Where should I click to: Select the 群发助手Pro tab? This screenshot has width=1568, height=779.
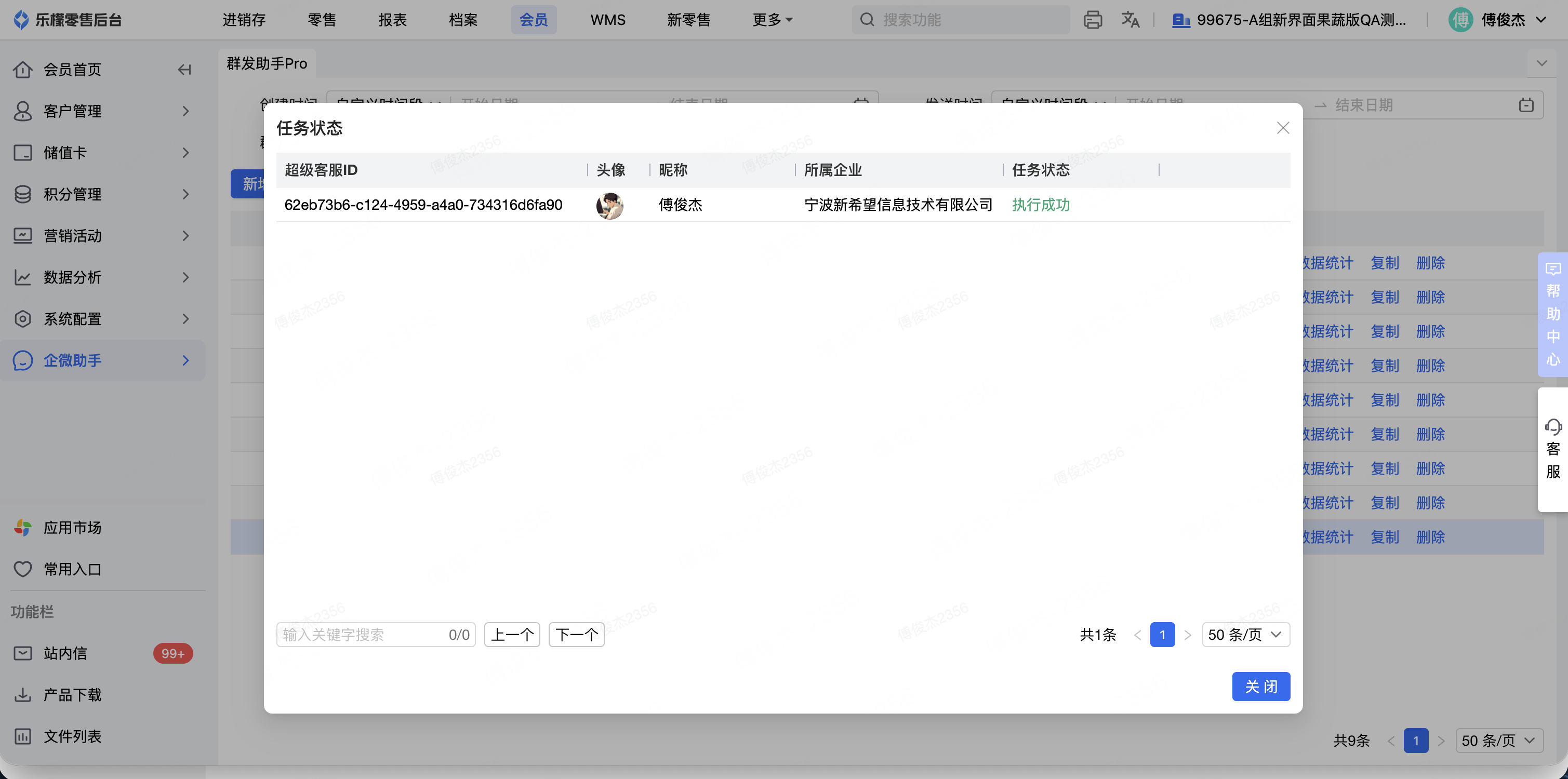click(267, 63)
